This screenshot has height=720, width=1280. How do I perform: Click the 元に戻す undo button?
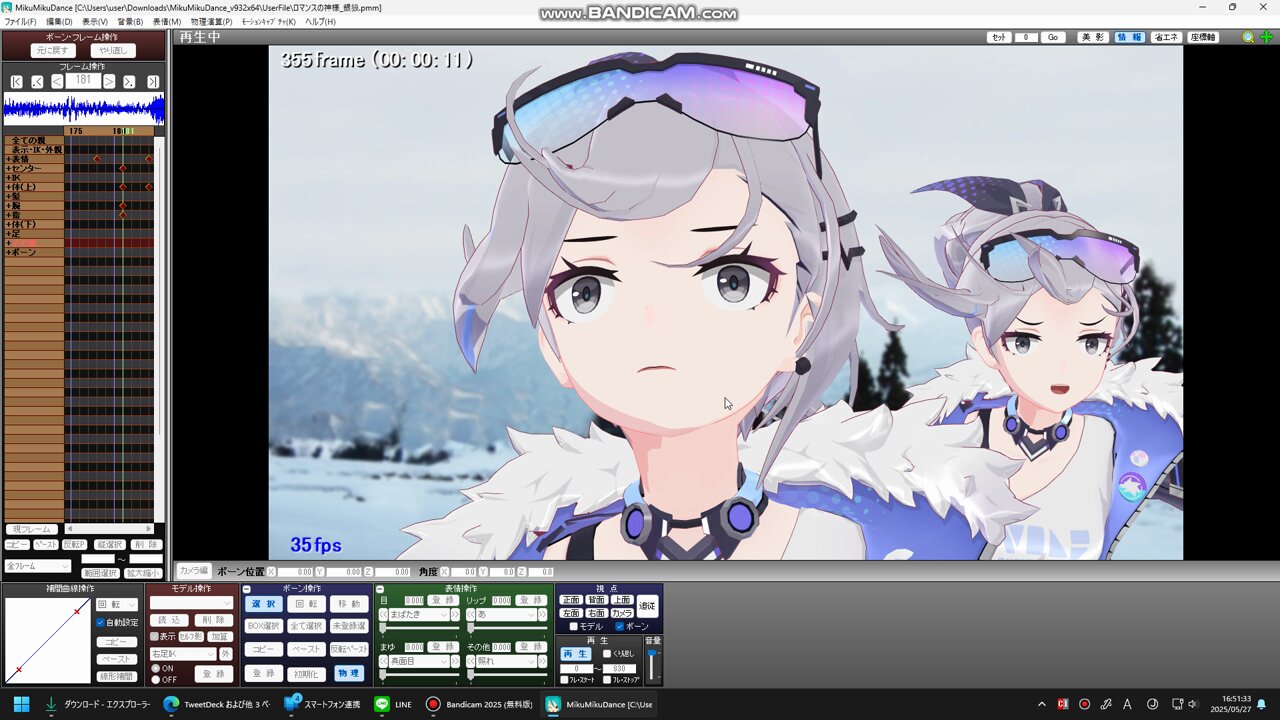[53, 50]
